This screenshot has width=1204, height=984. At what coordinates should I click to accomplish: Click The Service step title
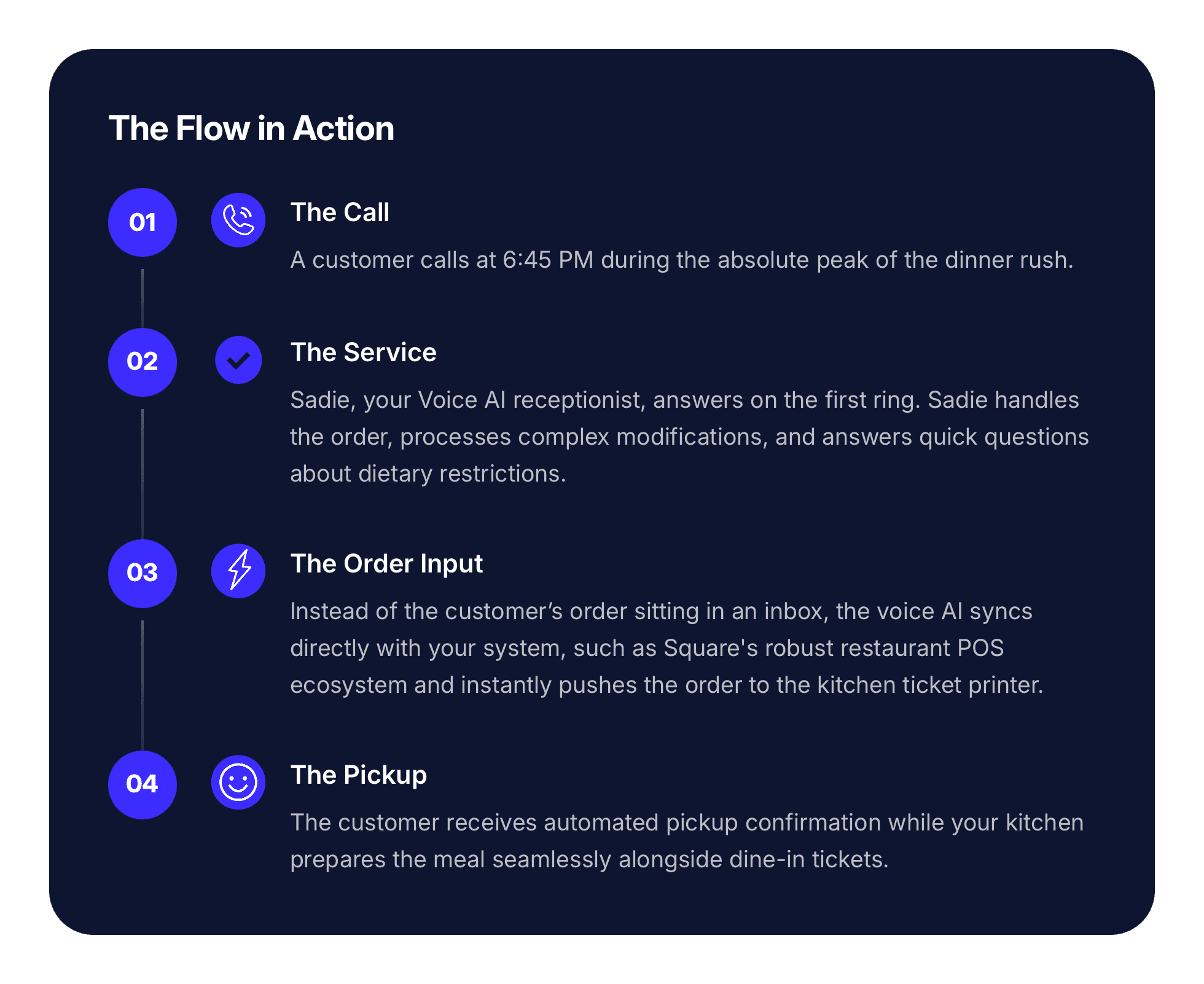coord(363,353)
